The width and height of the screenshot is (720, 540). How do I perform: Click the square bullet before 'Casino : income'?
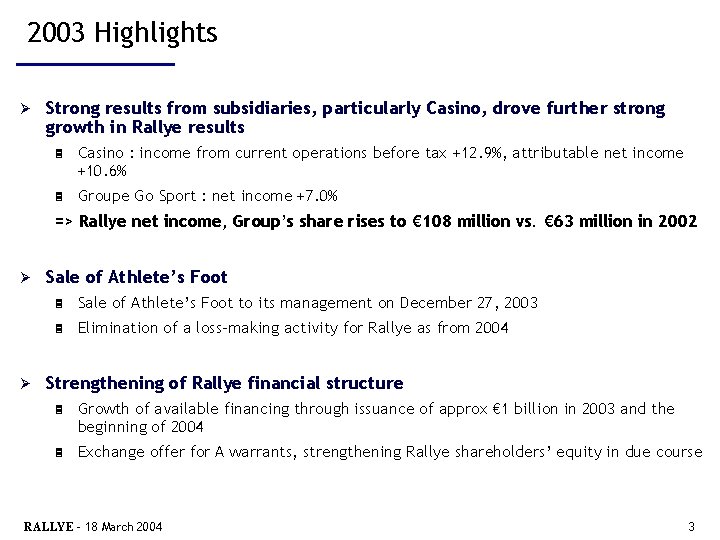pyautogui.click(x=62, y=154)
